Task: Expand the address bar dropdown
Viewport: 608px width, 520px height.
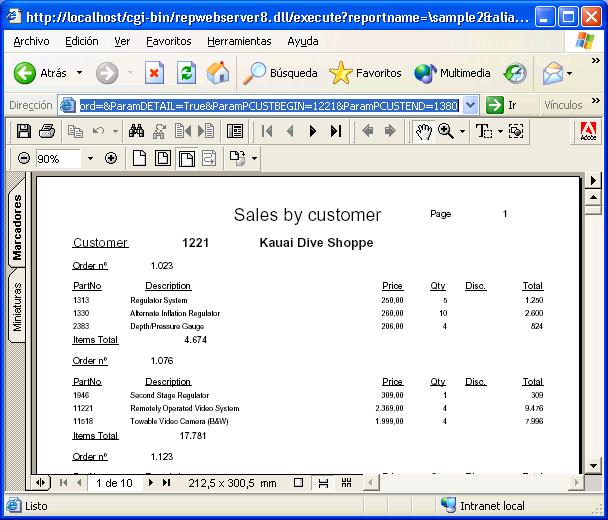Action: coord(470,105)
